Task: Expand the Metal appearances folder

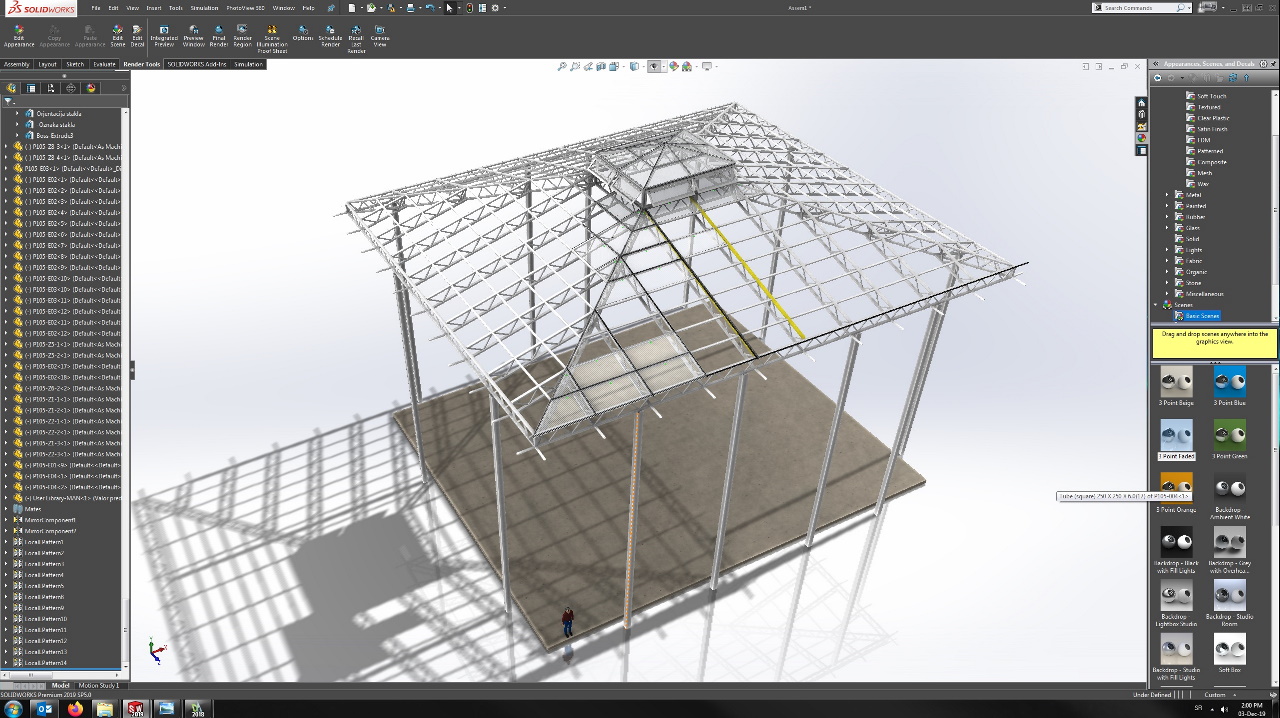Action: pyautogui.click(x=1167, y=195)
